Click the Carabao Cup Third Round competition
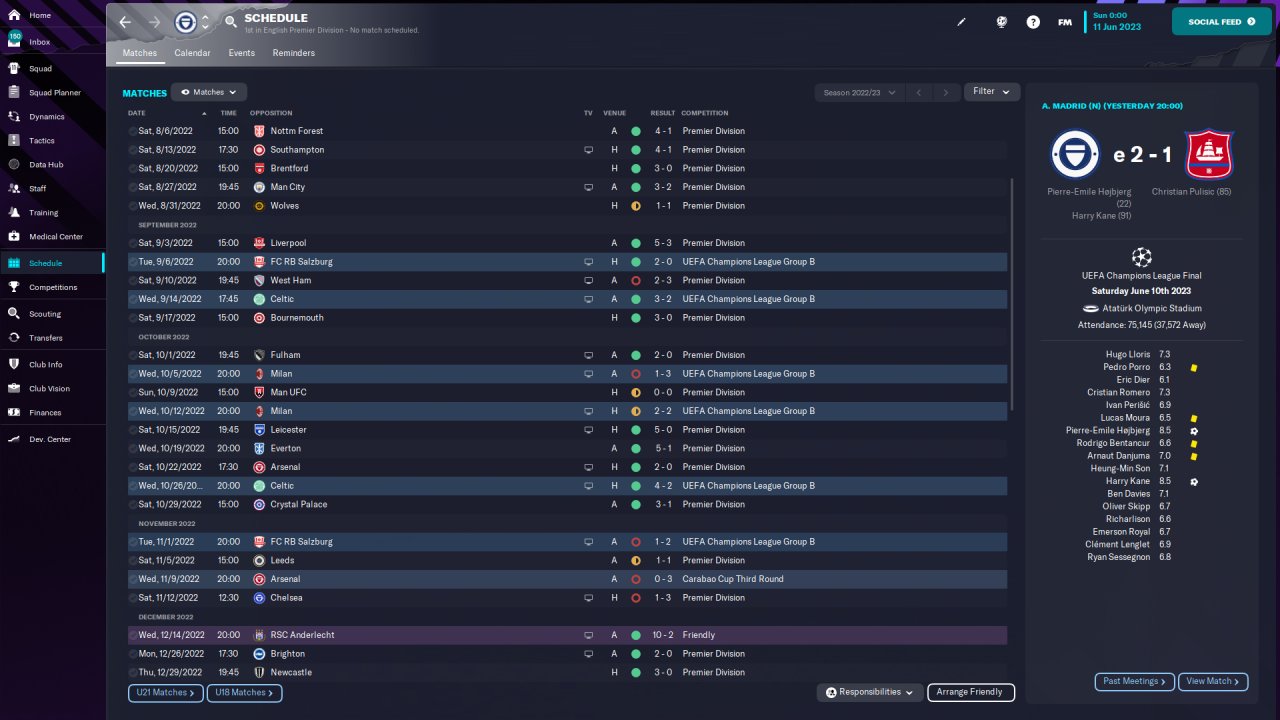The image size is (1280, 720). coord(733,579)
